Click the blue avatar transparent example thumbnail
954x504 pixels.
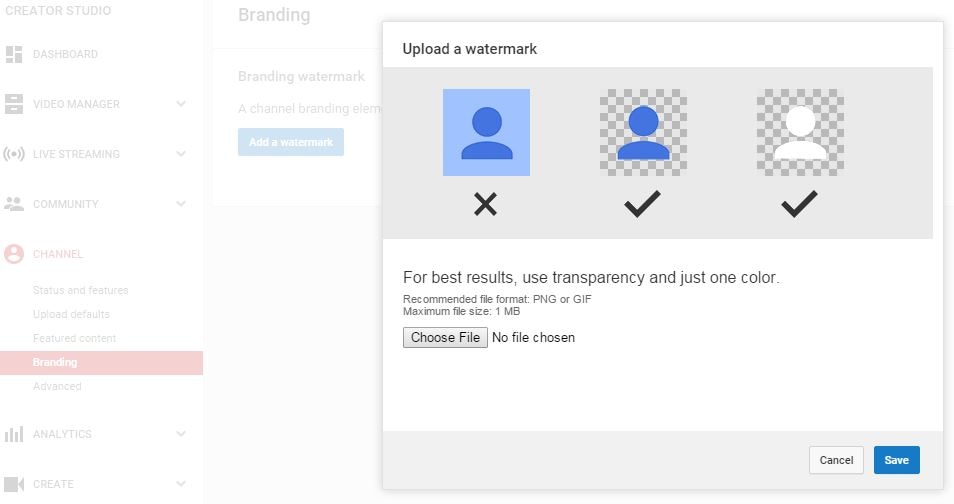(643, 132)
